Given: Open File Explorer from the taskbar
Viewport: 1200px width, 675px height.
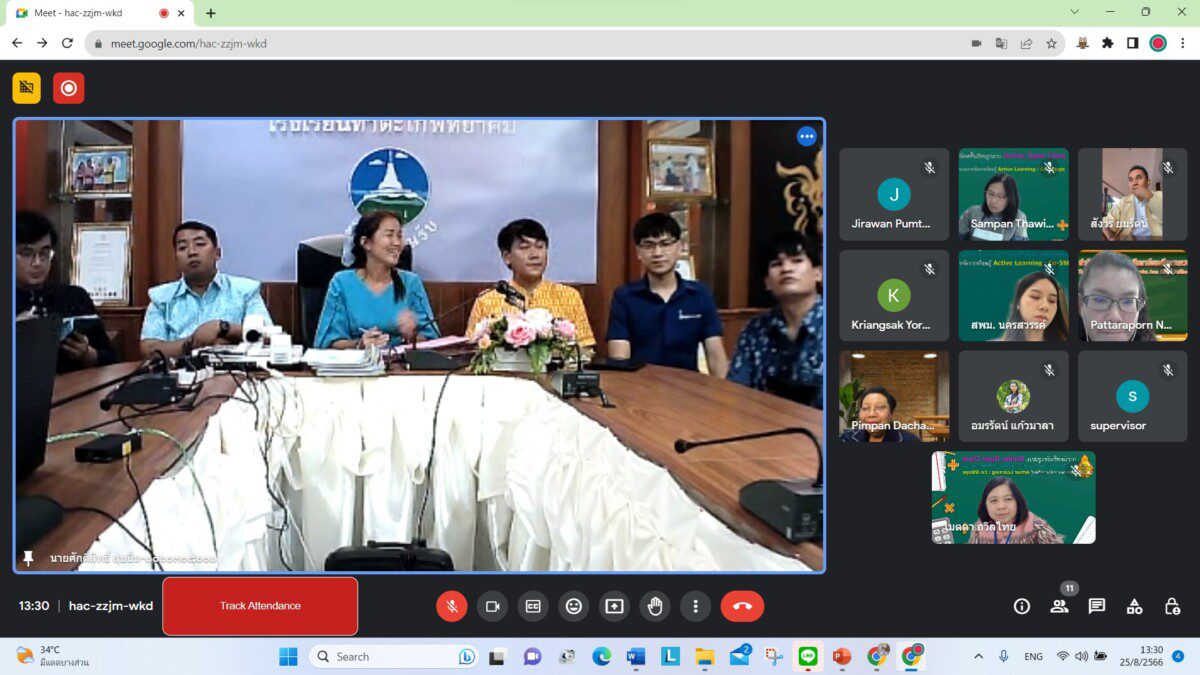Looking at the screenshot, I should (704, 656).
